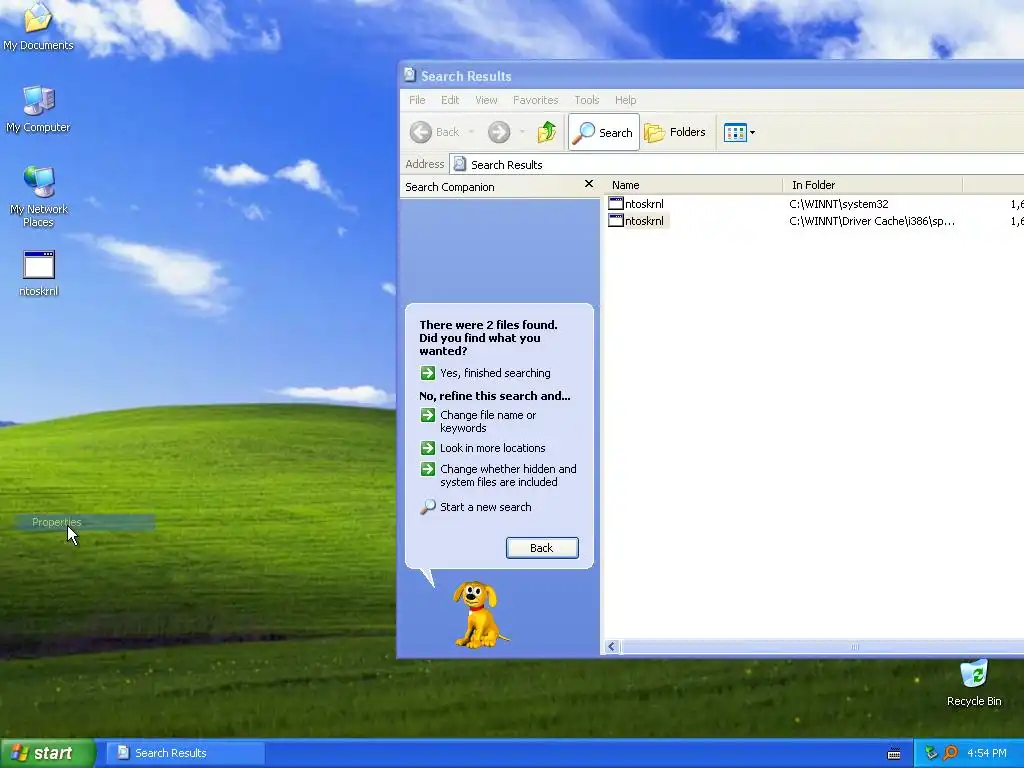Click the Search Results address bar icon

coord(460,164)
